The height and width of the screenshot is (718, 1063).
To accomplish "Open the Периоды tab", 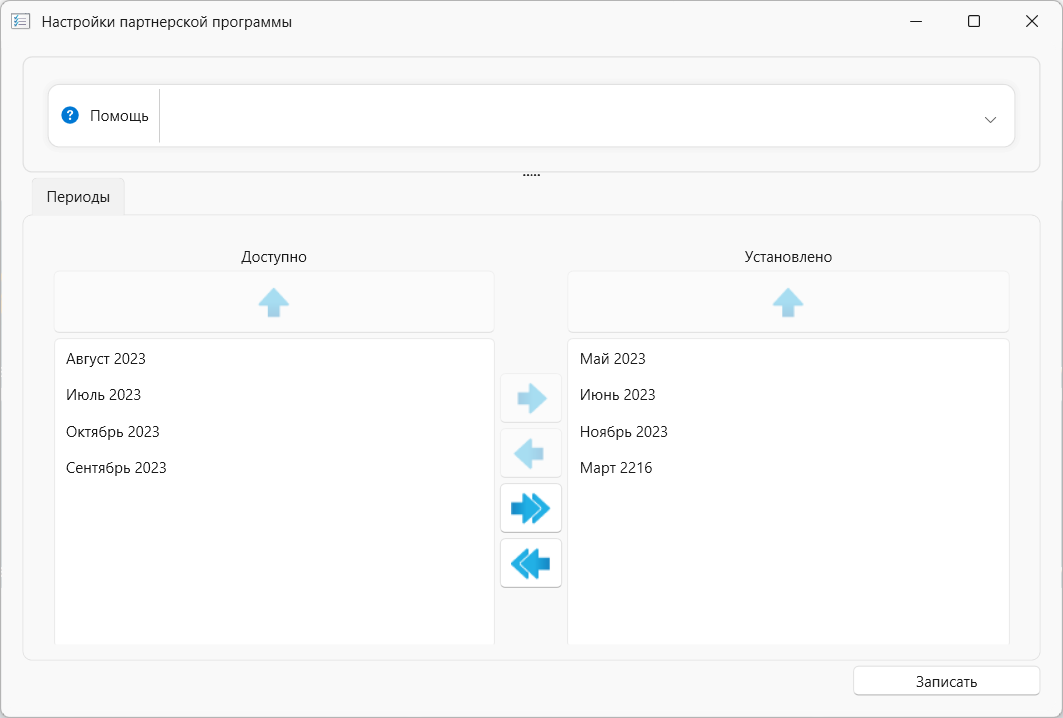I will (x=78, y=197).
